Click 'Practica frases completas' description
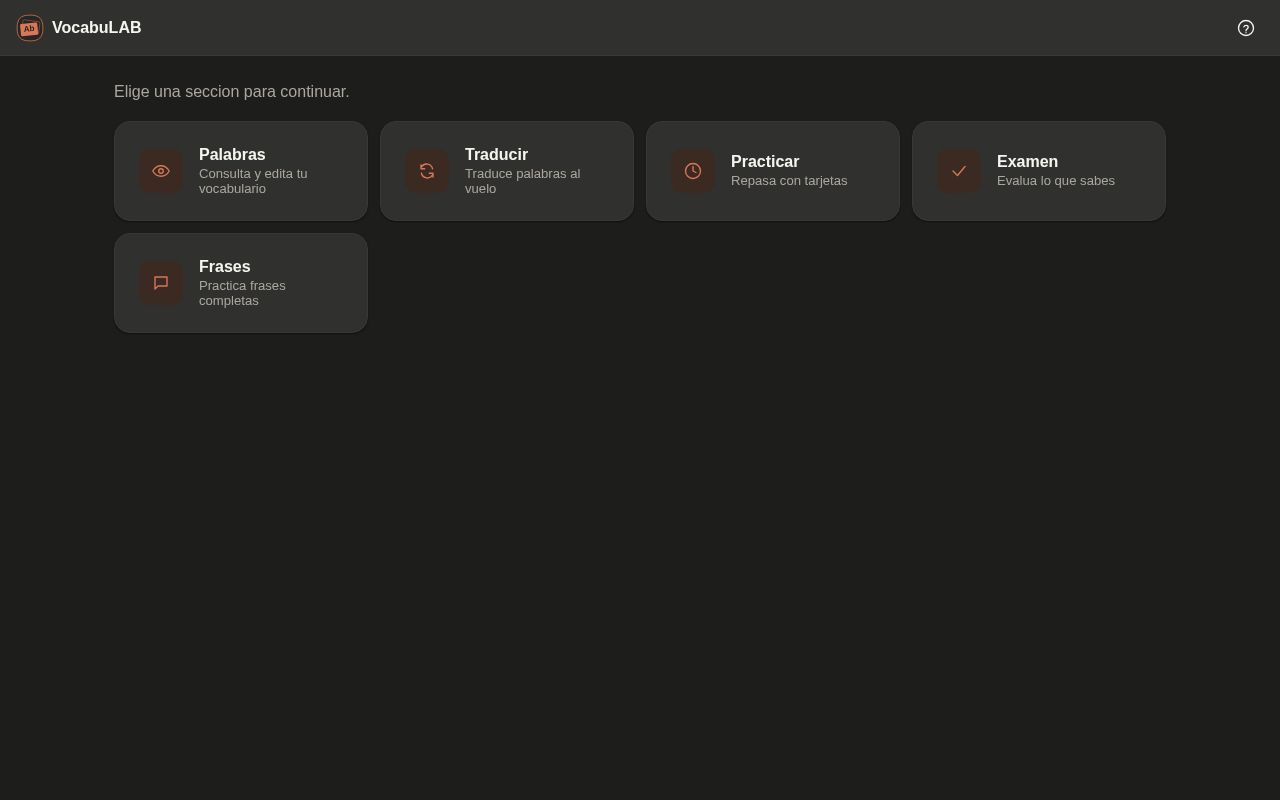1280x800 pixels. tap(242, 293)
